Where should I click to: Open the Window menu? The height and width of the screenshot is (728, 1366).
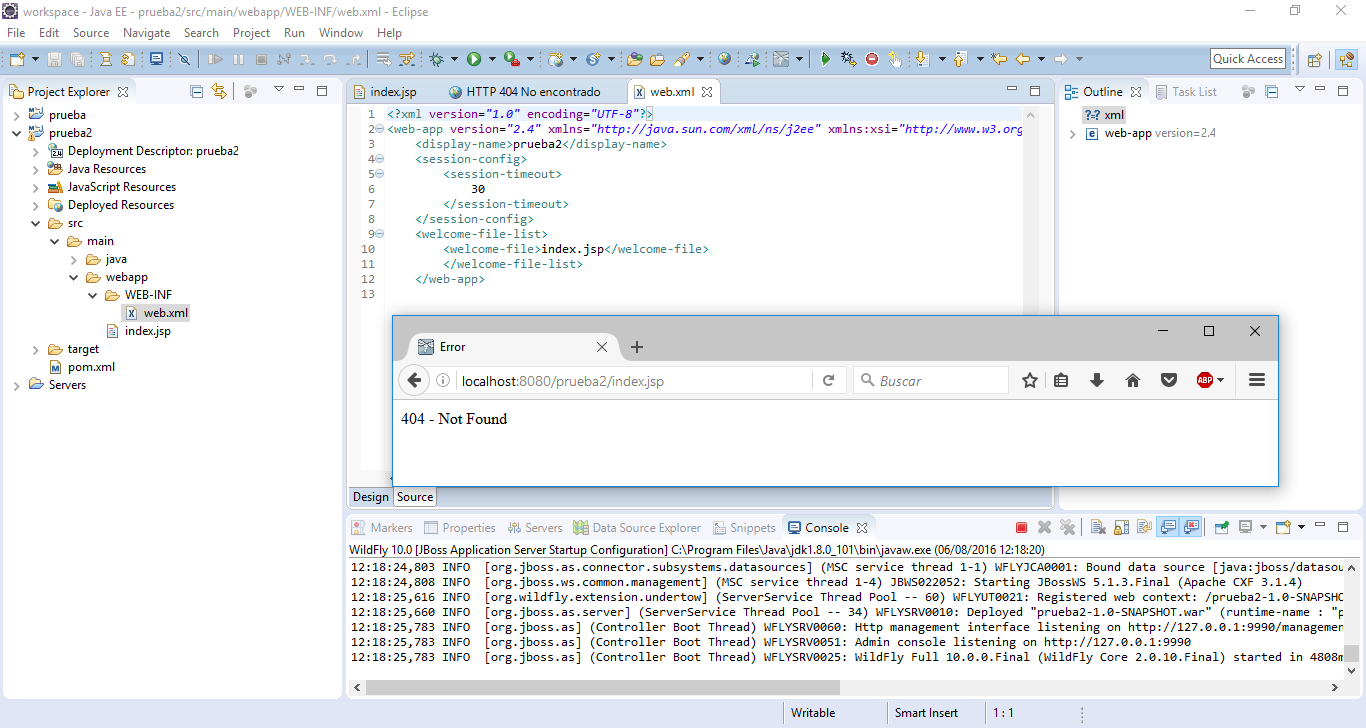pos(341,32)
